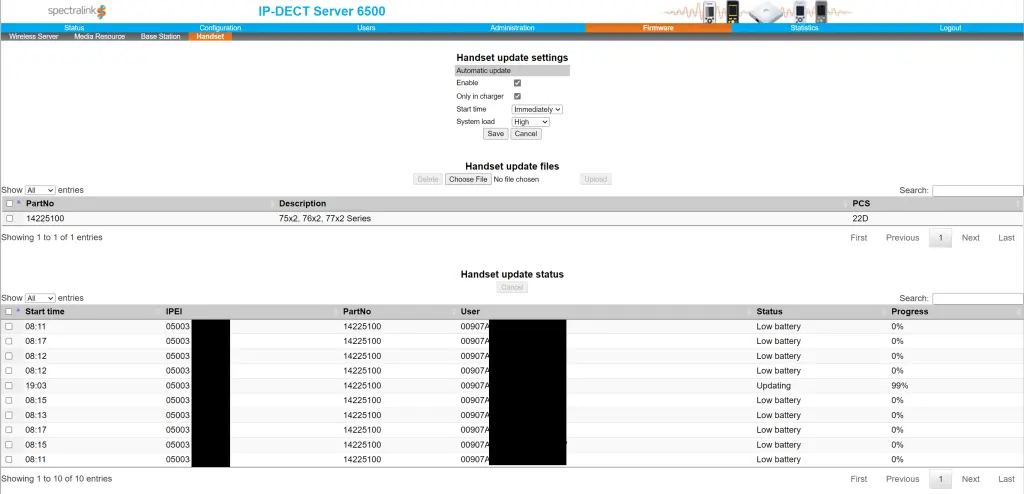The height and width of the screenshot is (494, 1024).
Task: Select the Firmware menu
Action: click(658, 28)
